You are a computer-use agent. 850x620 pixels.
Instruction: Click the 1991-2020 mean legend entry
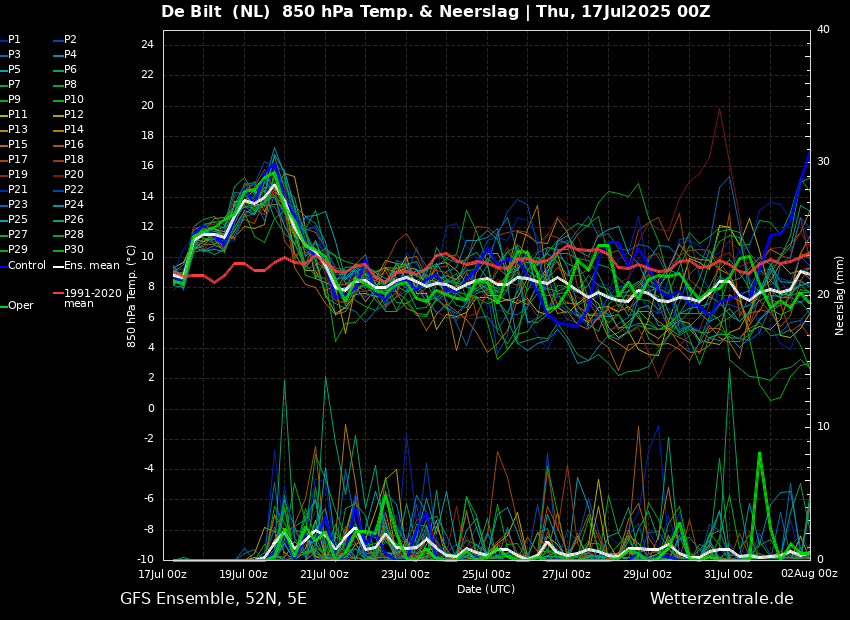(87, 298)
